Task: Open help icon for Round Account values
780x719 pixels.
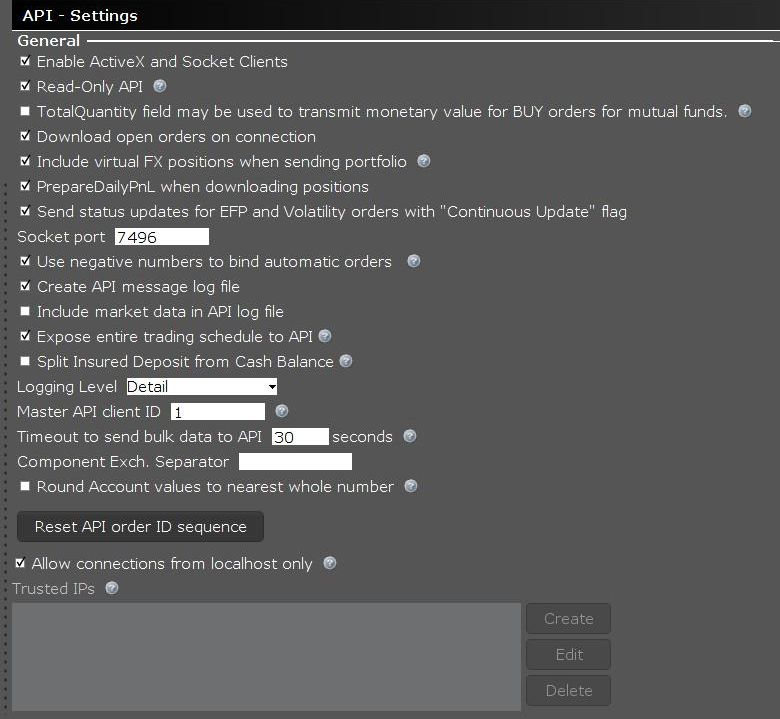Action: tap(410, 486)
